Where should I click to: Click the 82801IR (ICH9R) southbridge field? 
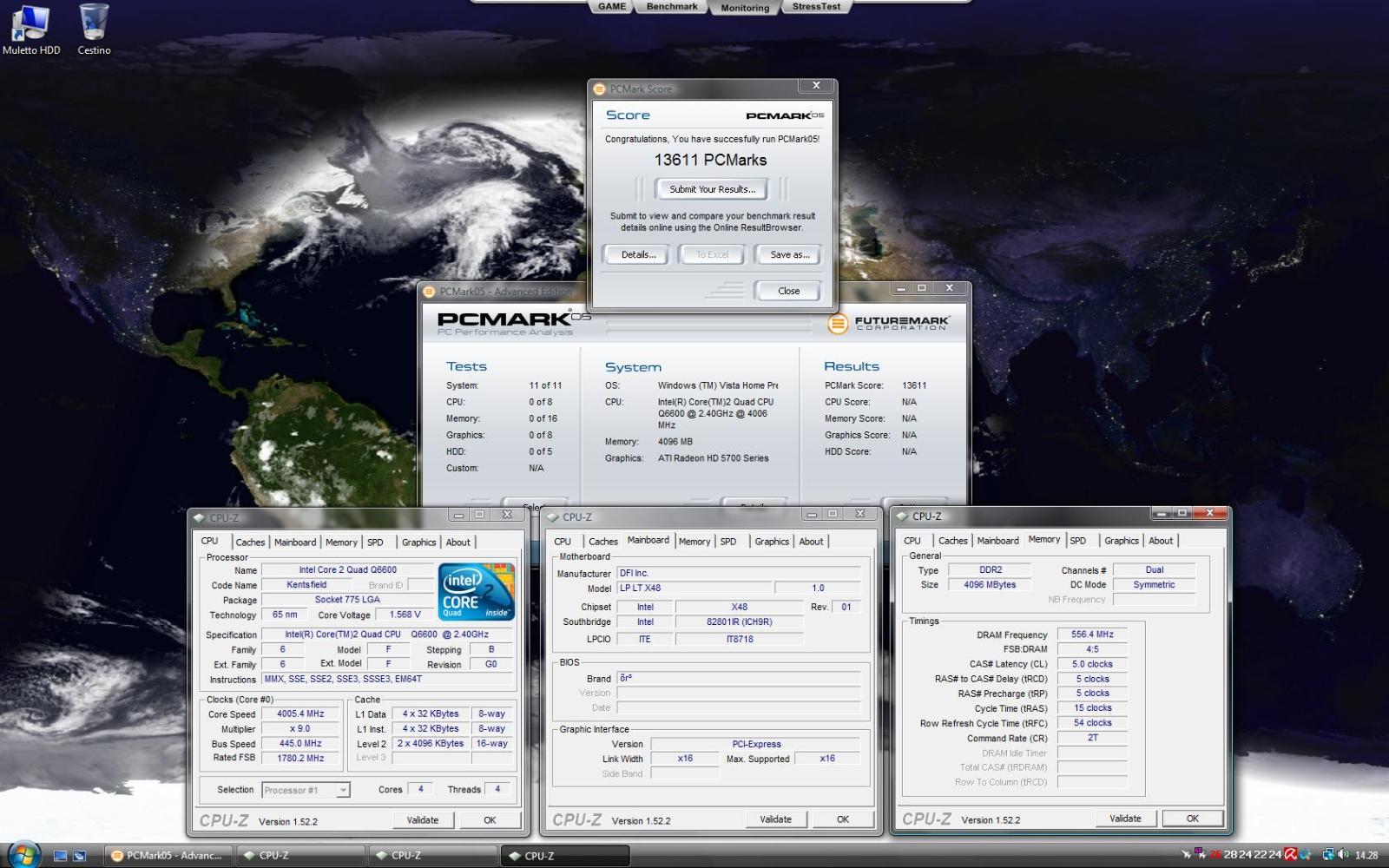[739, 621]
